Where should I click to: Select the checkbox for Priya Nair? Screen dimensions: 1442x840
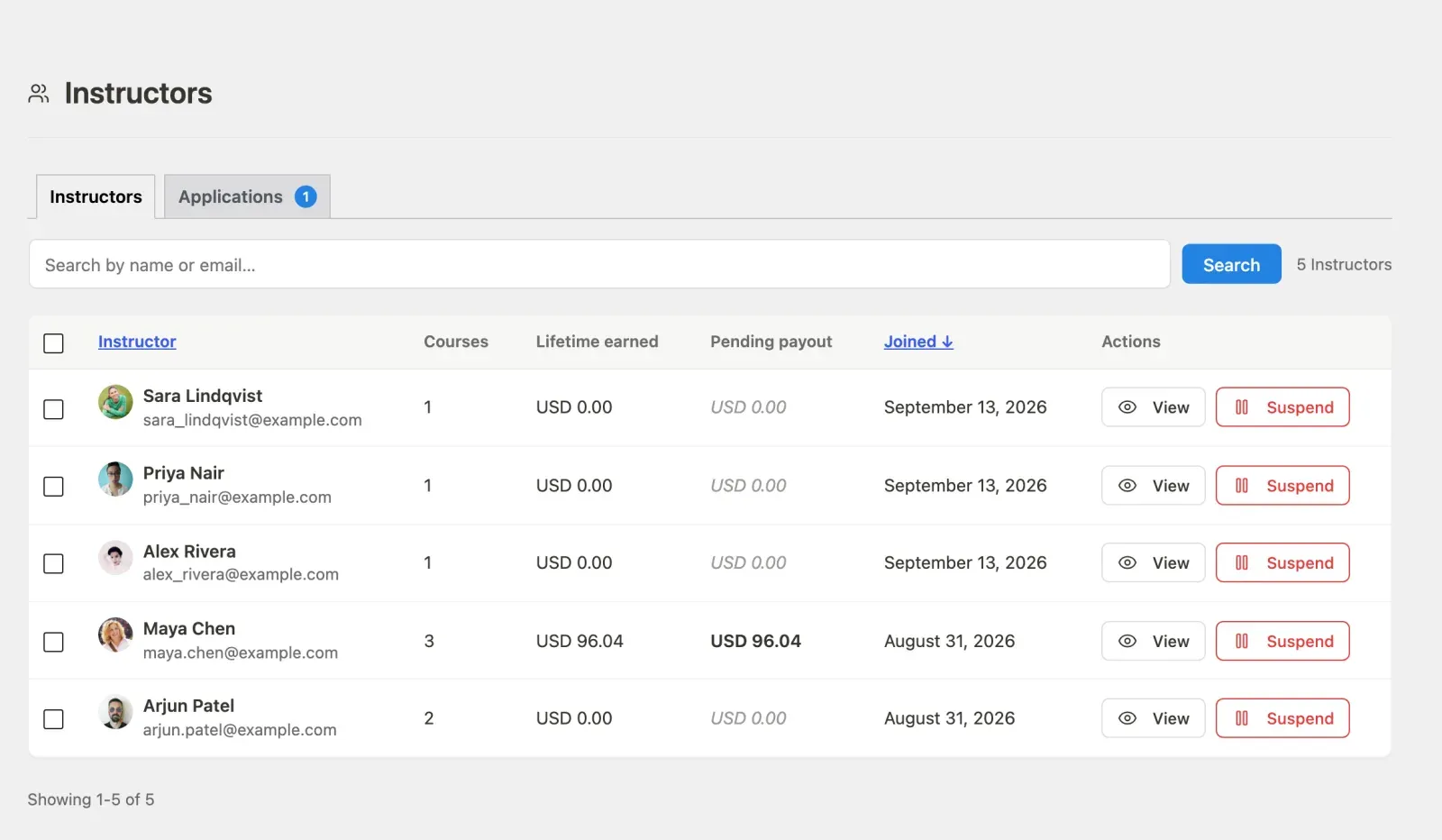(x=54, y=487)
